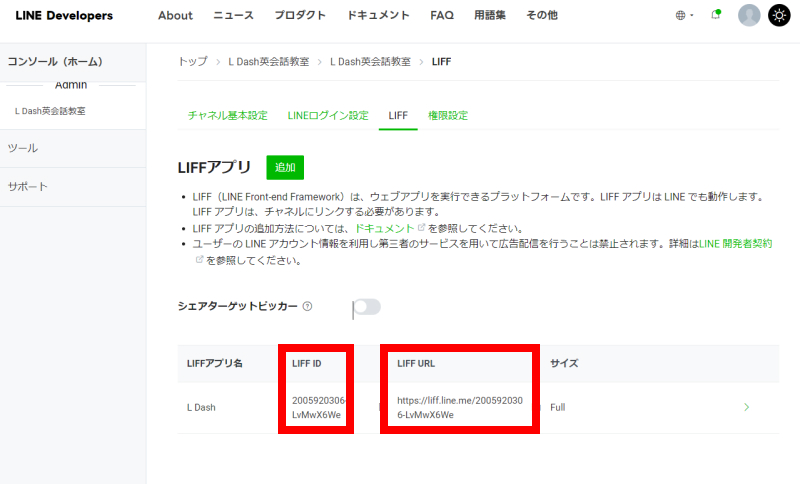Open the FAQ menu item
The width and height of the screenshot is (800, 484).
(x=442, y=15)
